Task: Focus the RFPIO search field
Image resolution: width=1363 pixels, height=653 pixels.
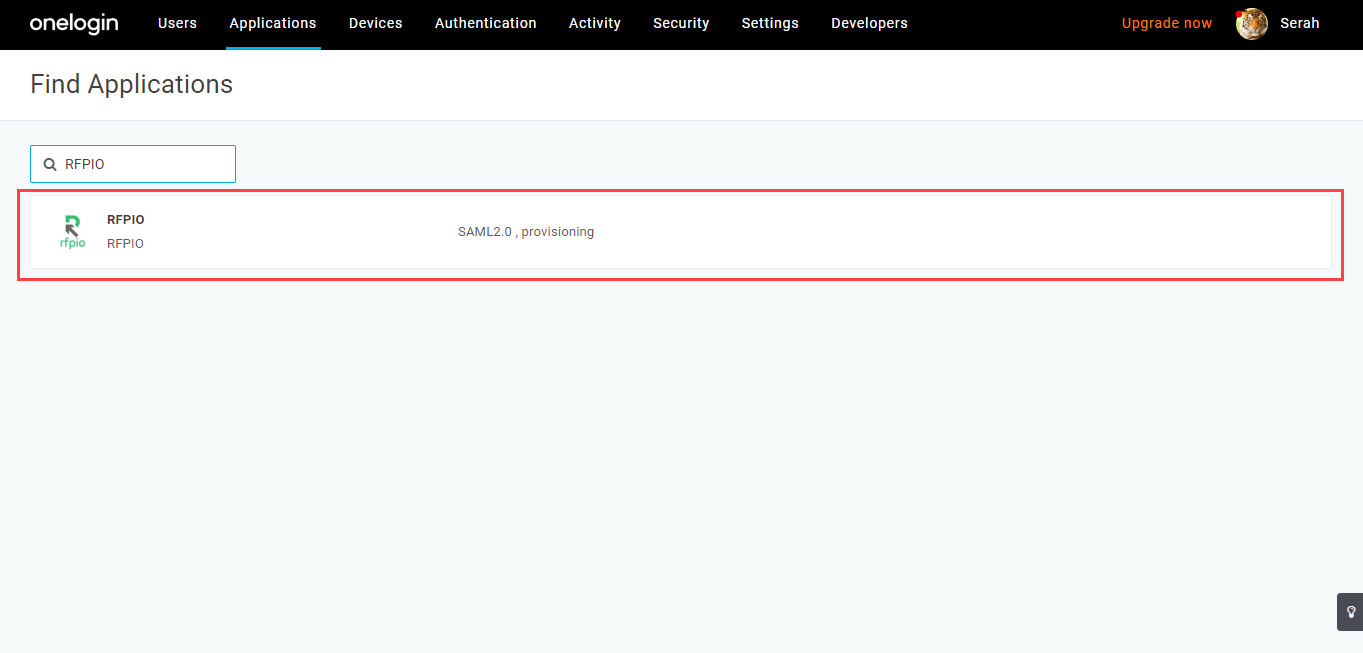Action: point(133,164)
